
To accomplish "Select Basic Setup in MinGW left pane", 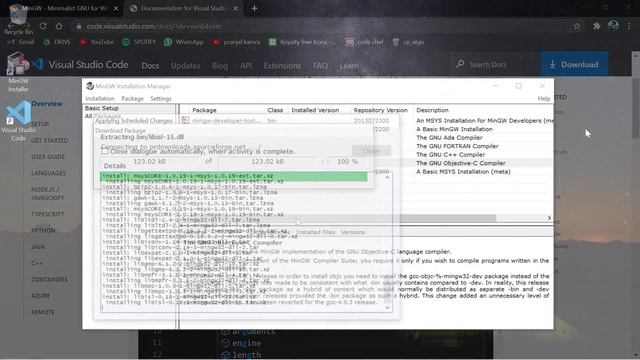I will tap(102, 108).
